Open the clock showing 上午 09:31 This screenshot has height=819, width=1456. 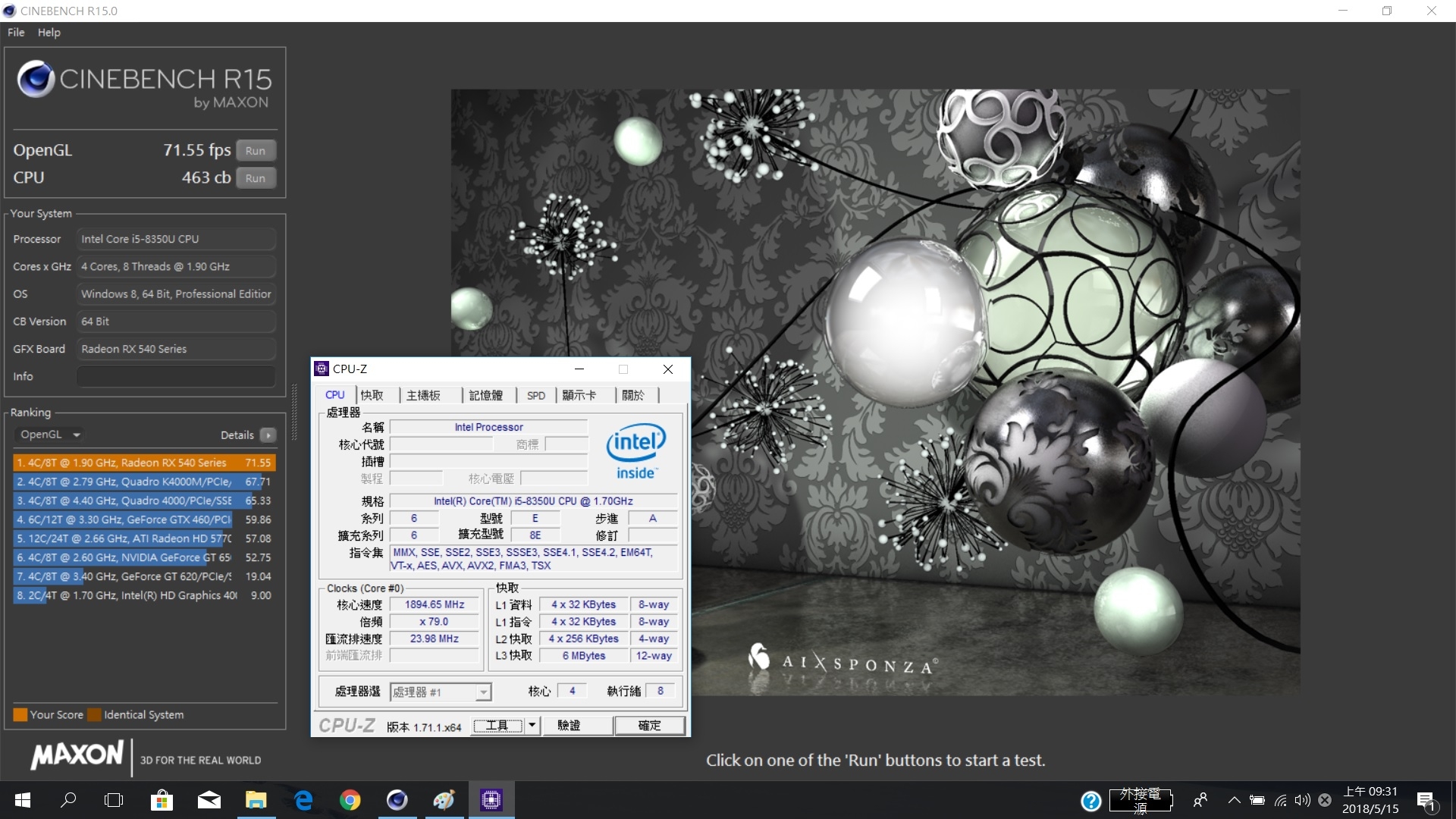(1370, 800)
